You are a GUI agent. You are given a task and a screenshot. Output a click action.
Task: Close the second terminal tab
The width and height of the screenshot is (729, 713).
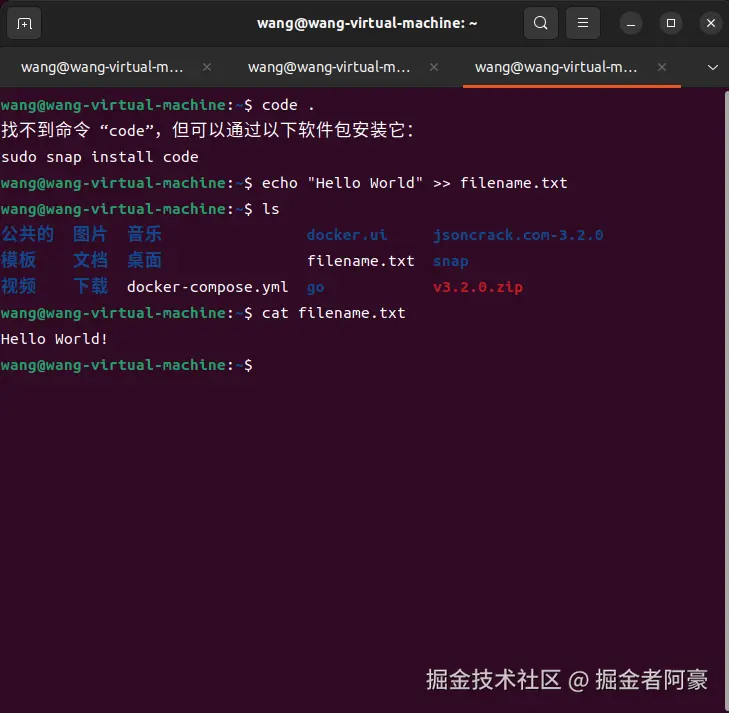point(434,67)
